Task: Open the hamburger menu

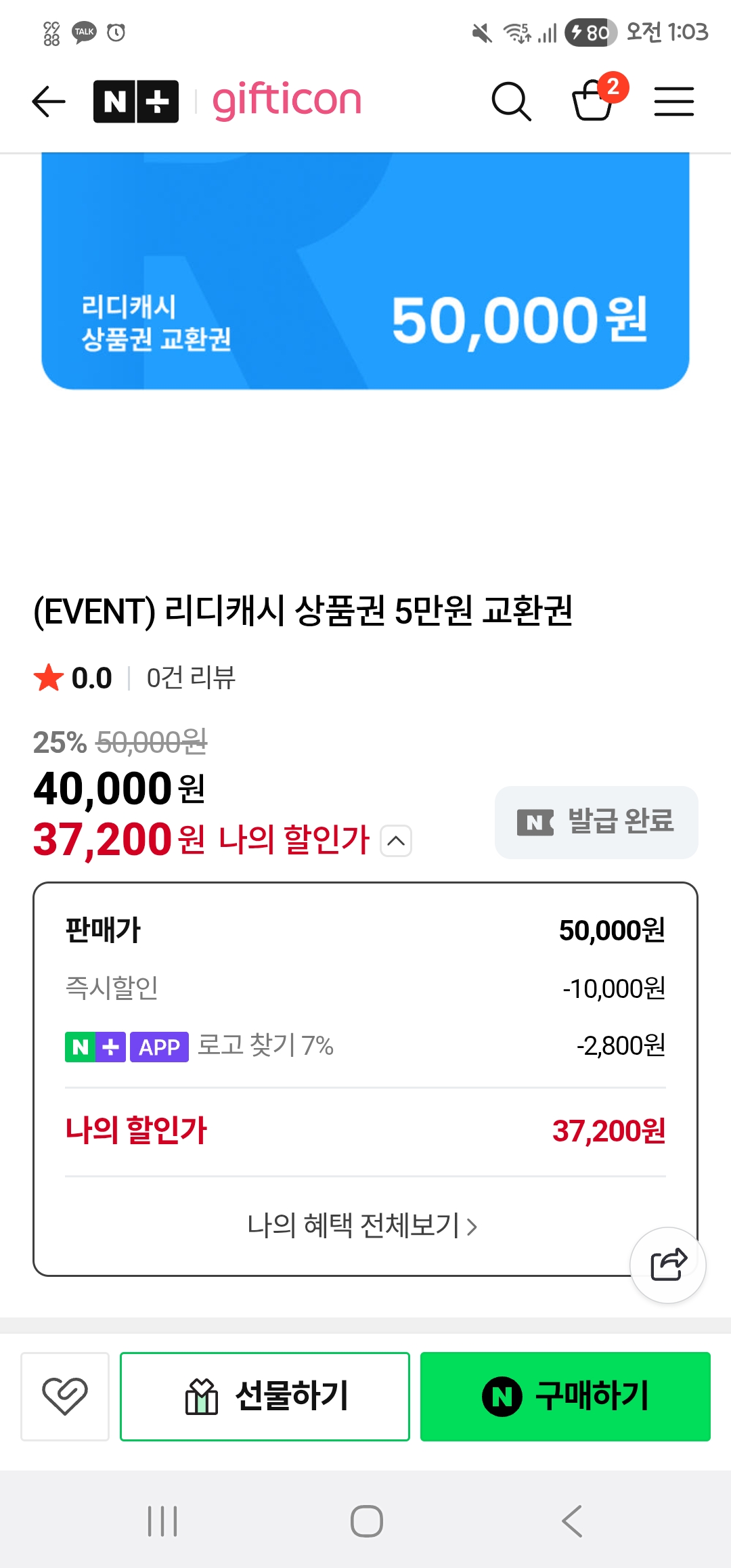Action: pos(673,102)
